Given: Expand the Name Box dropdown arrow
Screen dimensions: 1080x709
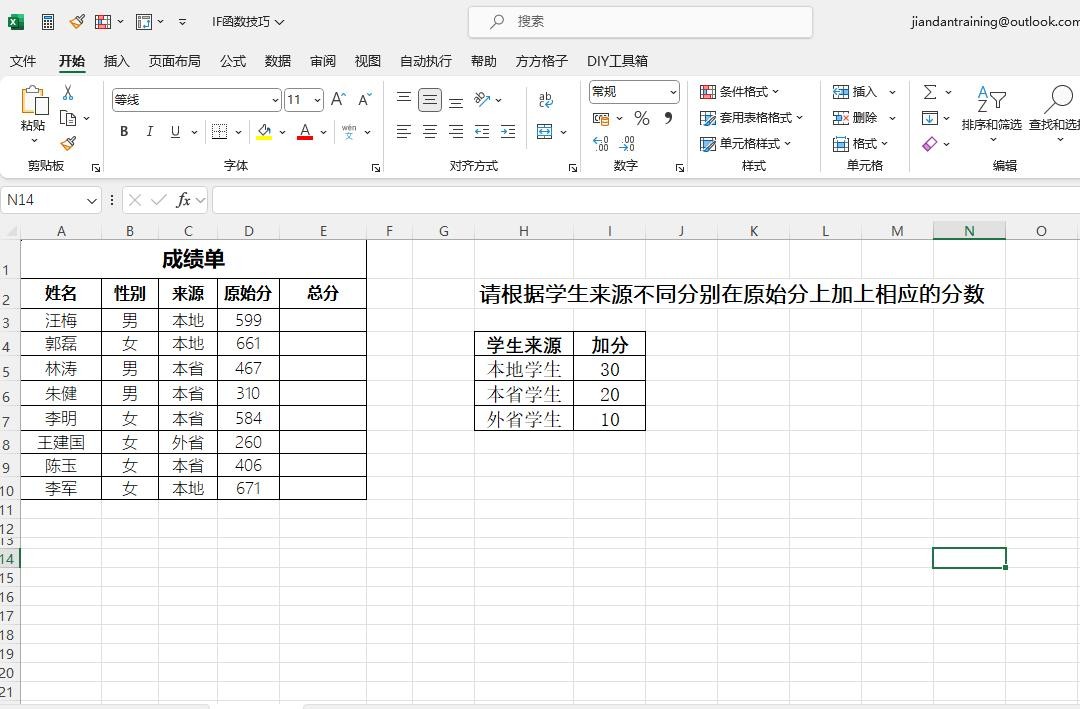Looking at the screenshot, I should pos(92,200).
